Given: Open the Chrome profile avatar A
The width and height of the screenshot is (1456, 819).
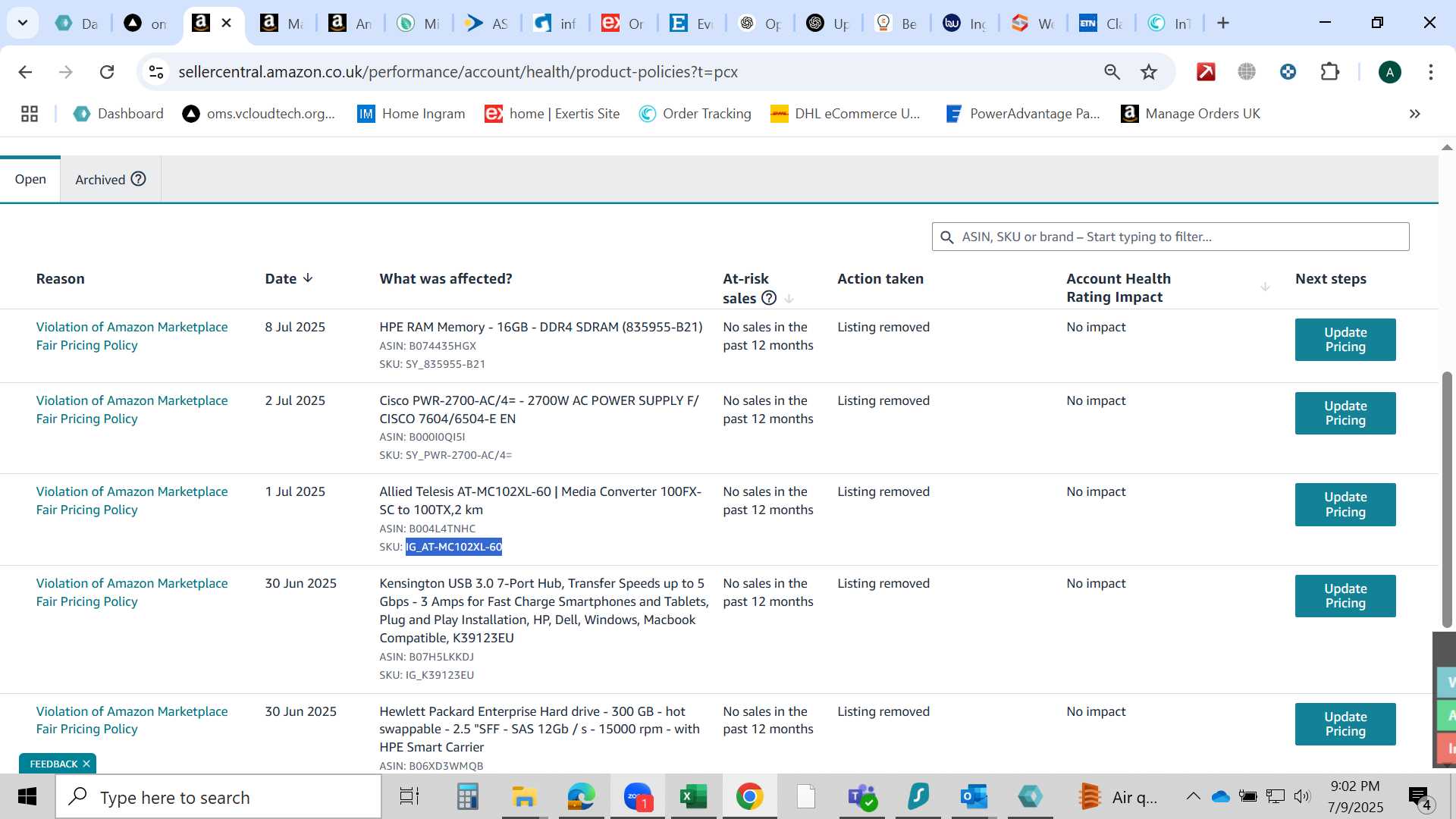Looking at the screenshot, I should tap(1389, 72).
